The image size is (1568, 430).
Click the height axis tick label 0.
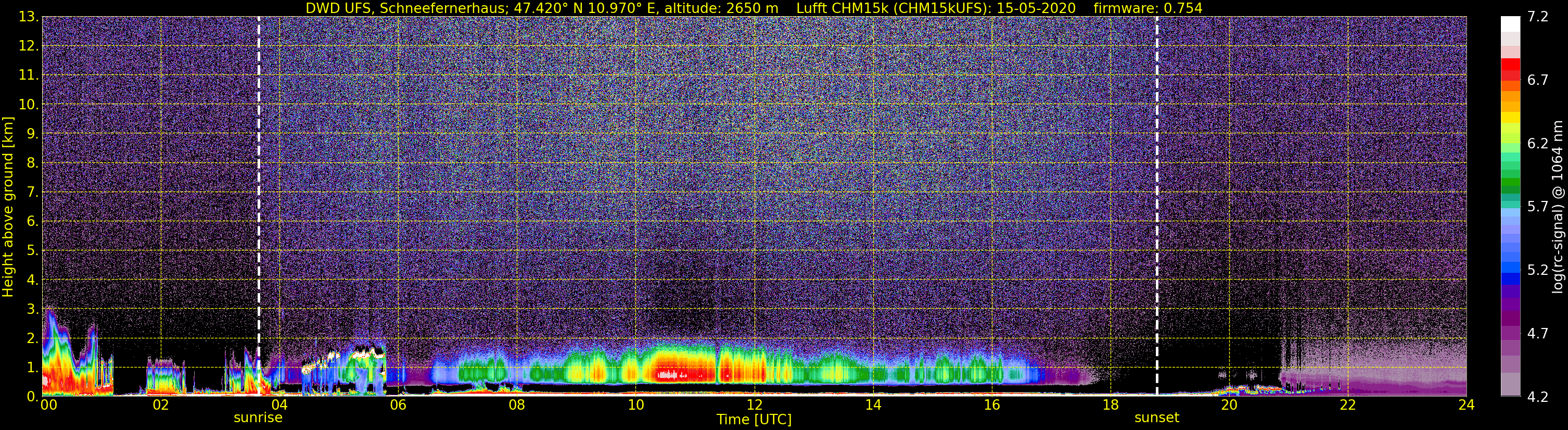click(x=32, y=396)
